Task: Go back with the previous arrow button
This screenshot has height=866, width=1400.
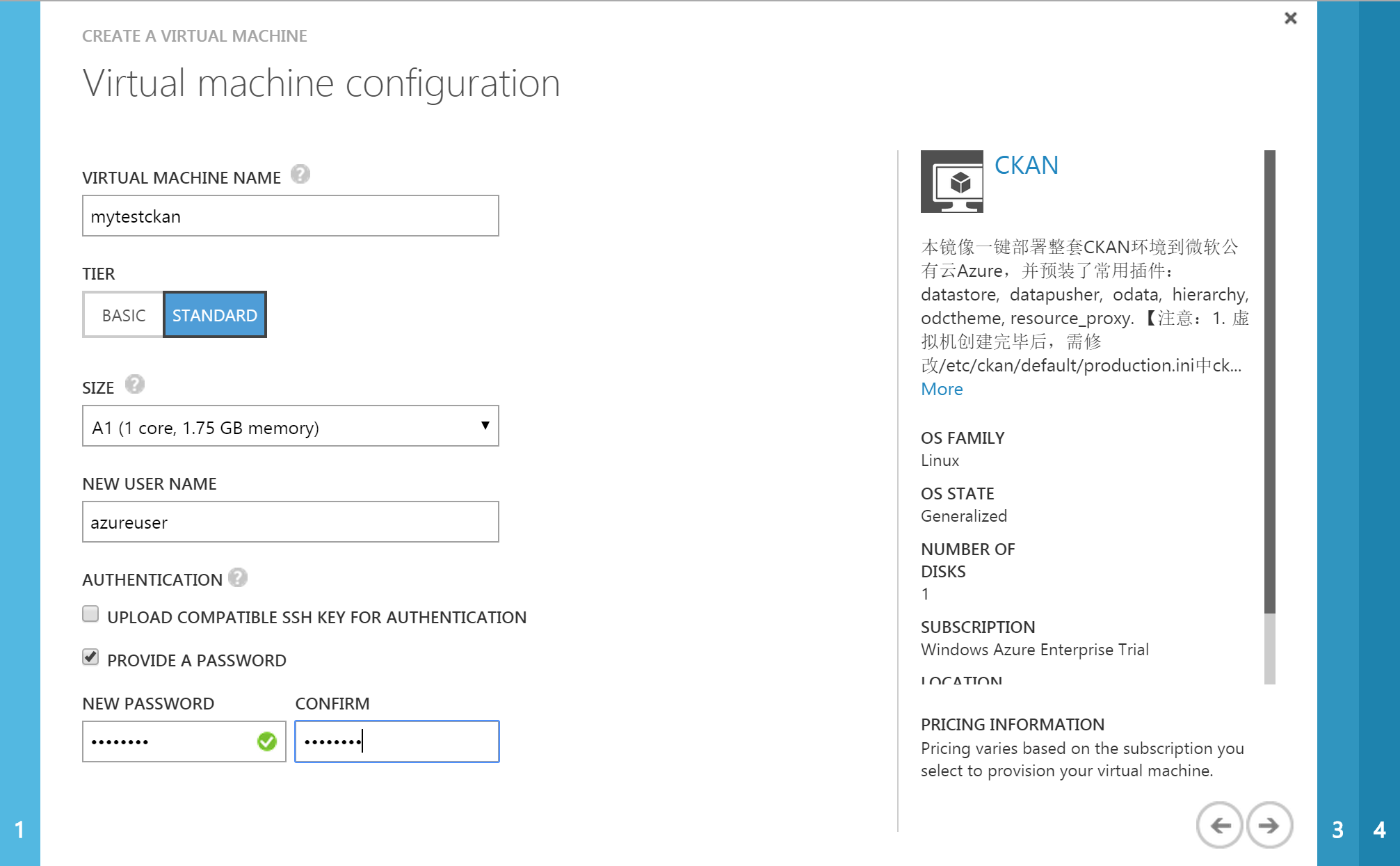Action: 1219,825
